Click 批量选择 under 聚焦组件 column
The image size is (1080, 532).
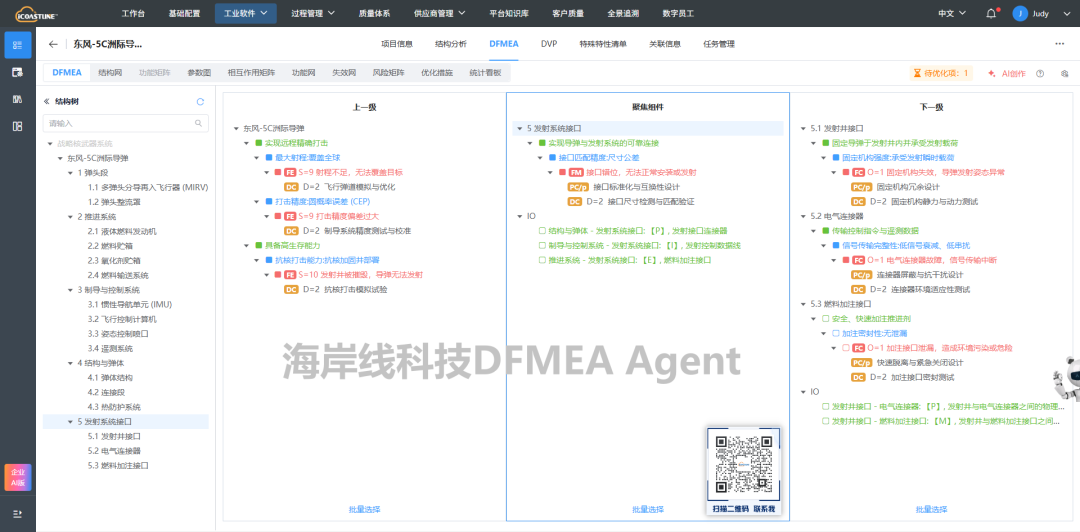[648, 509]
